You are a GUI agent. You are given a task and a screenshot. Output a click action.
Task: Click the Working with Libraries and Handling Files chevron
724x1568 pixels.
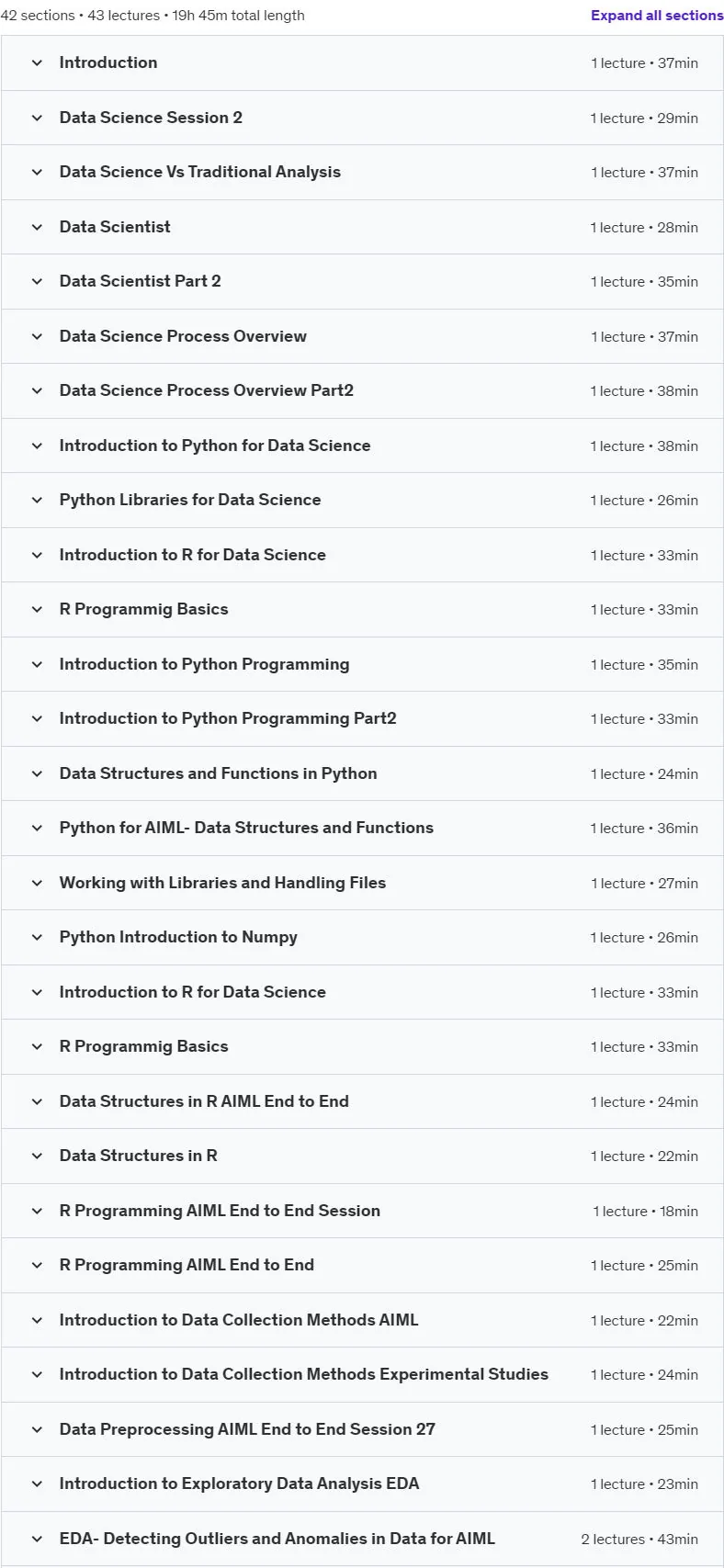tap(37, 883)
